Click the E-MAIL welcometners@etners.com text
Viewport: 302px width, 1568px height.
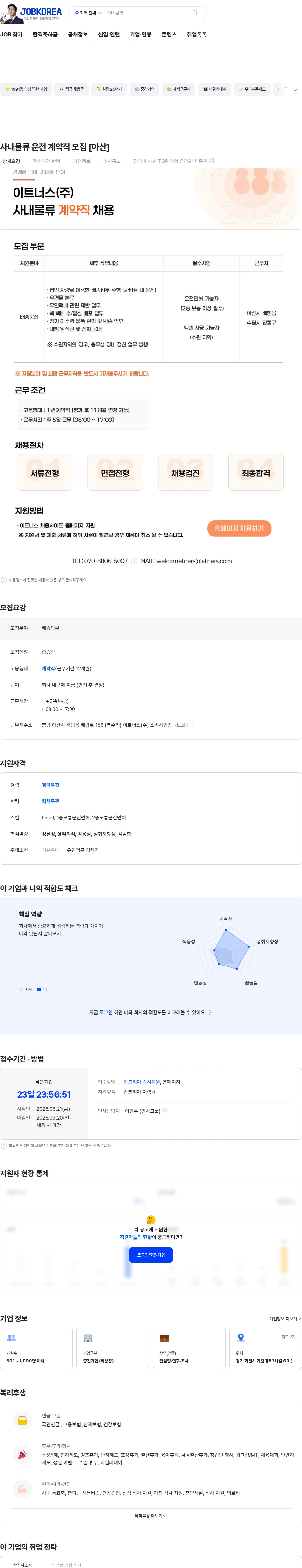[x=183, y=561]
